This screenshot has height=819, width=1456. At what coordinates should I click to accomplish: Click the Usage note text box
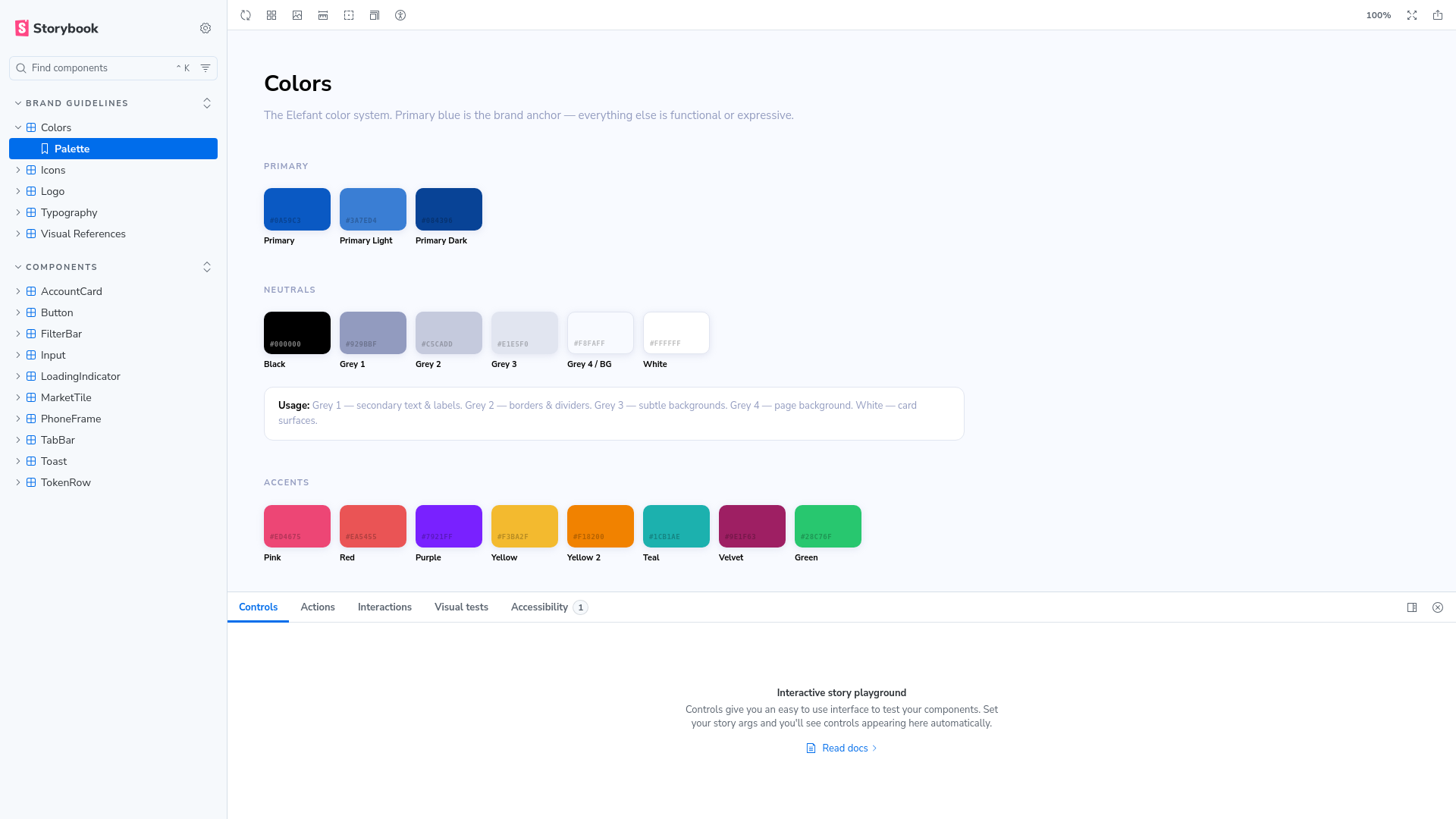(x=614, y=413)
